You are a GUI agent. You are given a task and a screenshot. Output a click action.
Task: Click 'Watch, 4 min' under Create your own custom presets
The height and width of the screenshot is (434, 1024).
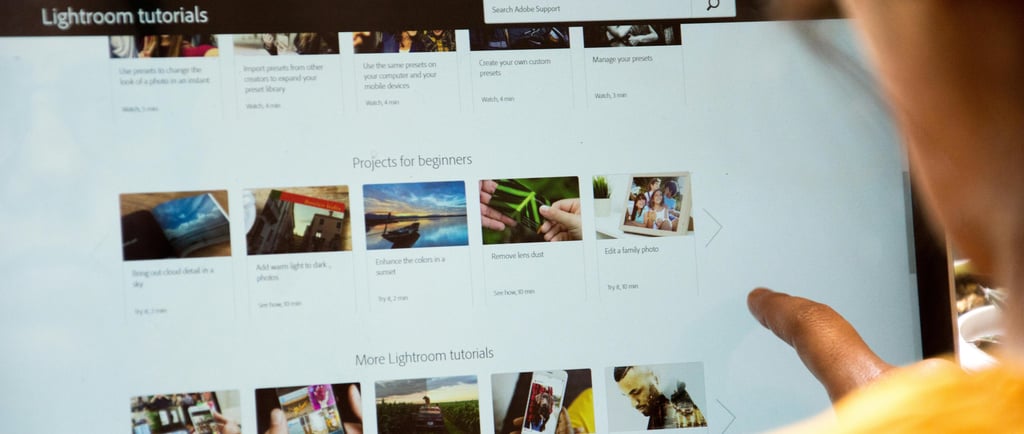pyautogui.click(x=498, y=99)
